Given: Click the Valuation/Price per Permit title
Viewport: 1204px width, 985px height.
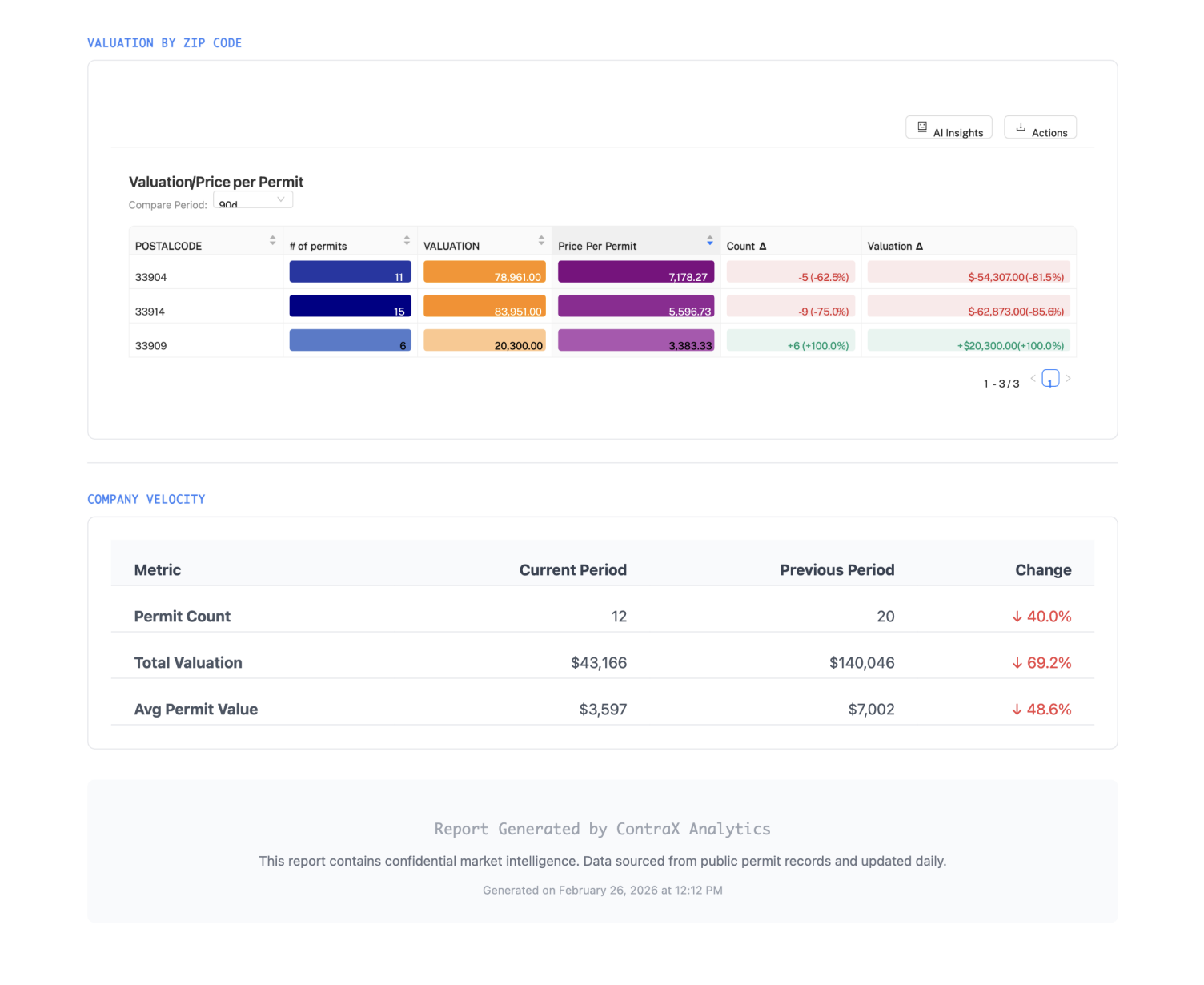Looking at the screenshot, I should pos(216,182).
